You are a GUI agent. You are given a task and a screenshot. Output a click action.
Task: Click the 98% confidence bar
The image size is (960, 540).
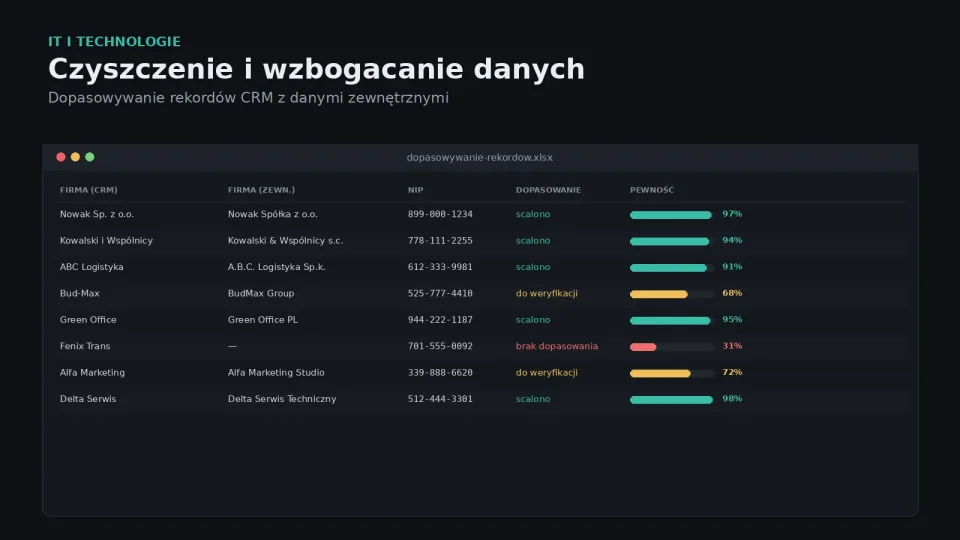672,400
